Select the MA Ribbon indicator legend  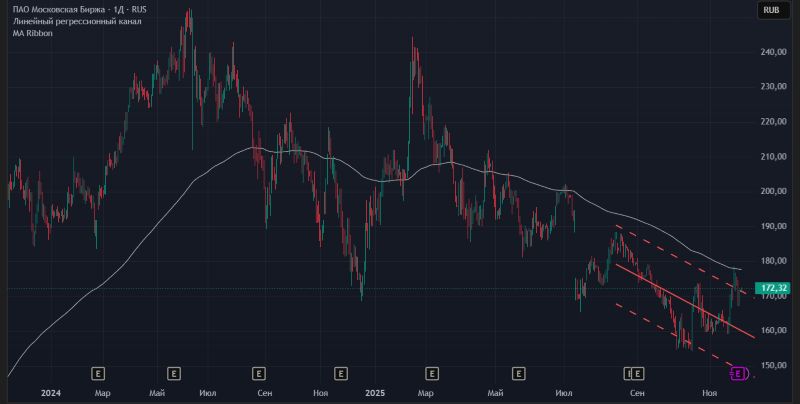32,33
